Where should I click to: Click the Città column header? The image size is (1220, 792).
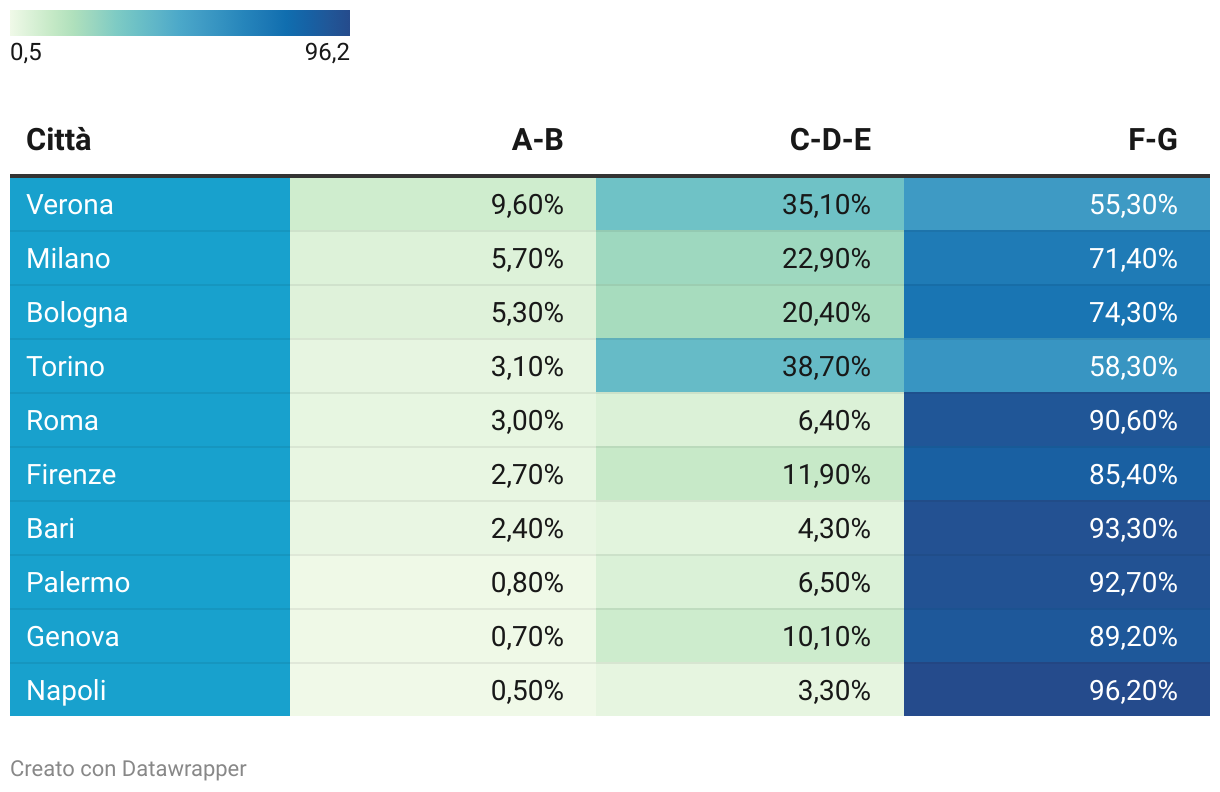tap(59, 140)
